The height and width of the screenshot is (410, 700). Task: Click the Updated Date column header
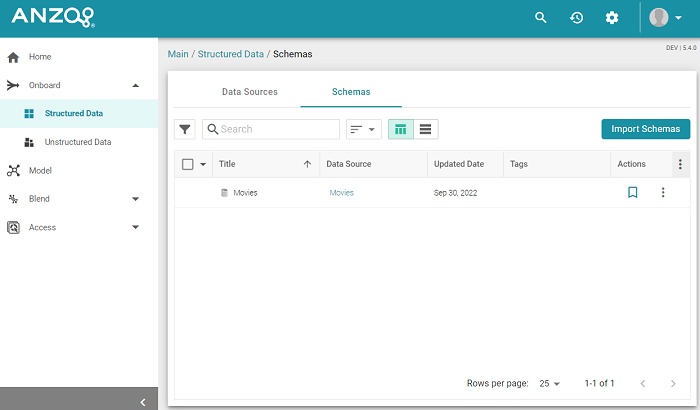[x=459, y=164]
